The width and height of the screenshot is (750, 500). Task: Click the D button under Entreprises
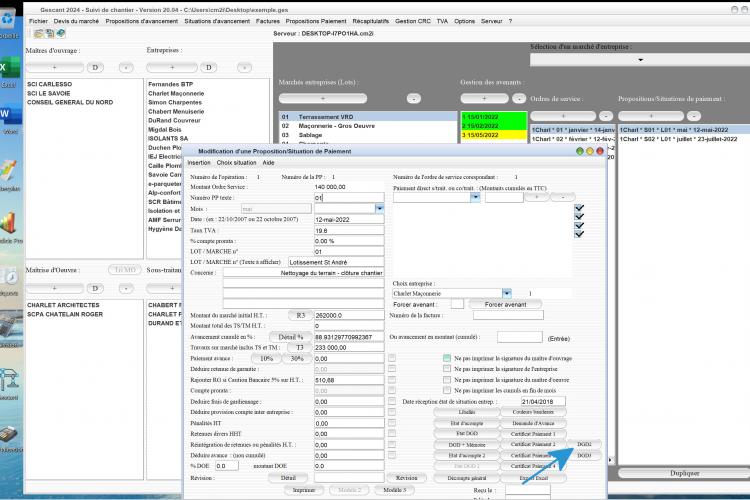click(209, 67)
